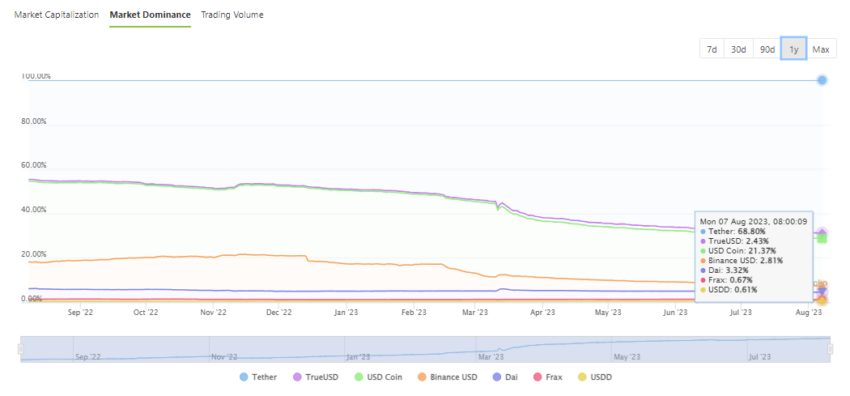Click the left navigator range handle
Image resolution: width=850 pixels, height=396 pixels.
[x=21, y=349]
